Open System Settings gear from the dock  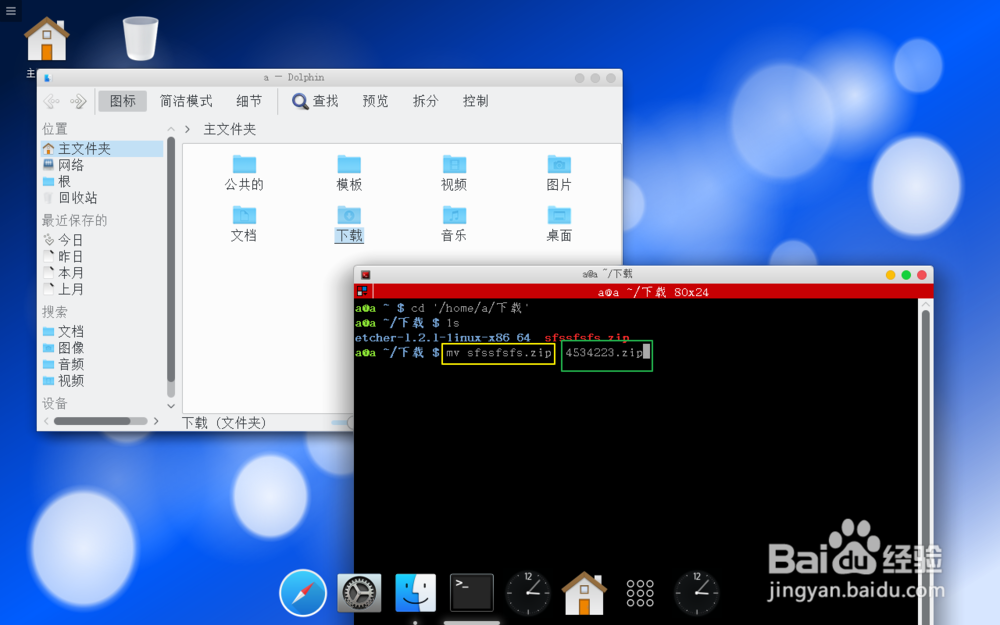(358, 592)
